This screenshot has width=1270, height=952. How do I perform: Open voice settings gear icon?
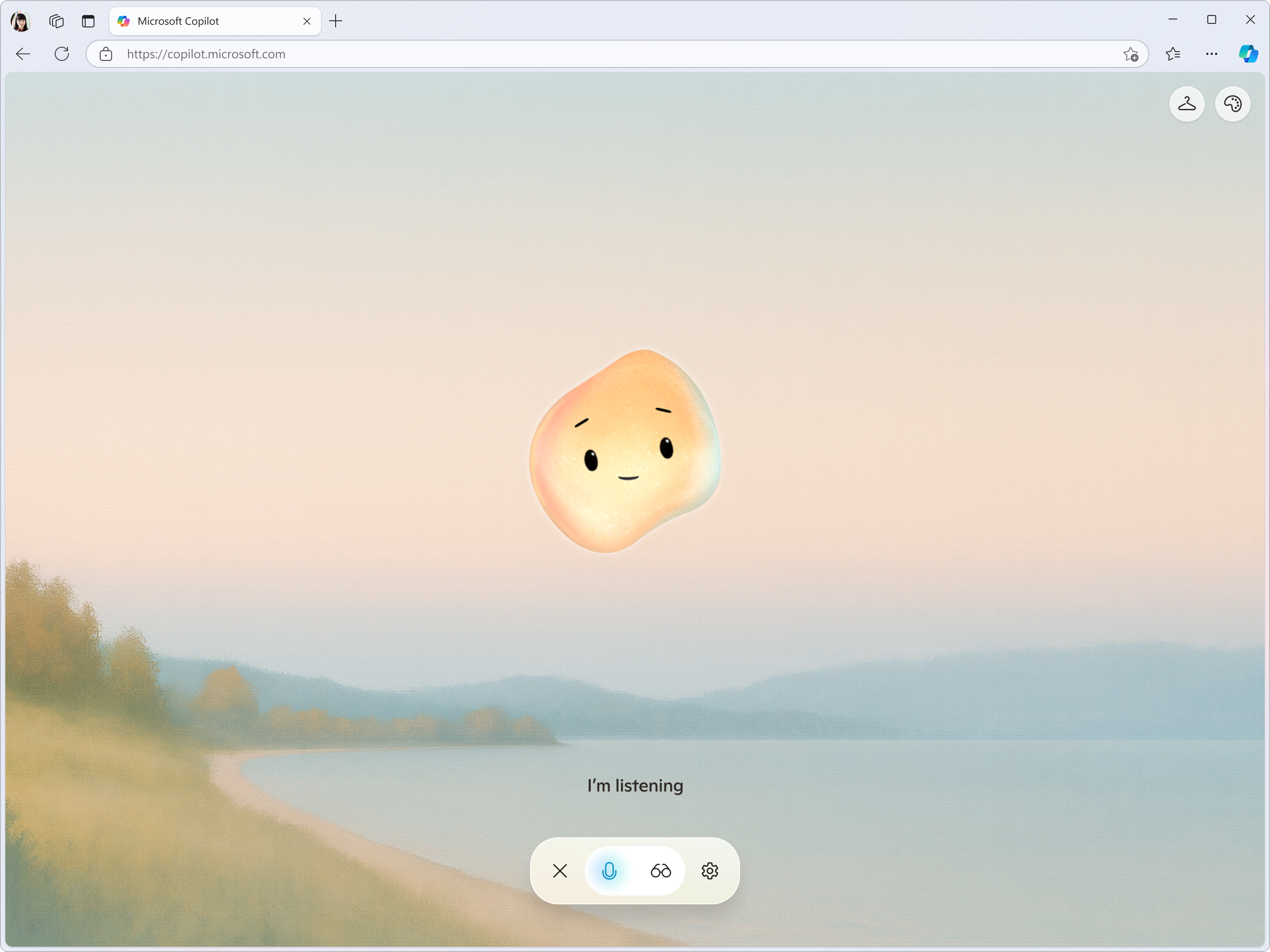710,870
